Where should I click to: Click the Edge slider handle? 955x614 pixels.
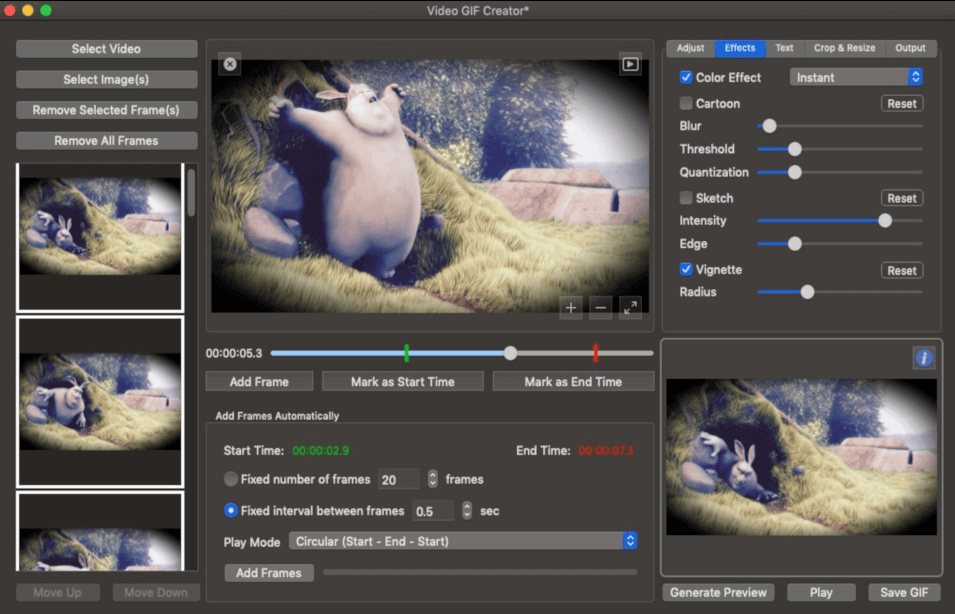(795, 244)
